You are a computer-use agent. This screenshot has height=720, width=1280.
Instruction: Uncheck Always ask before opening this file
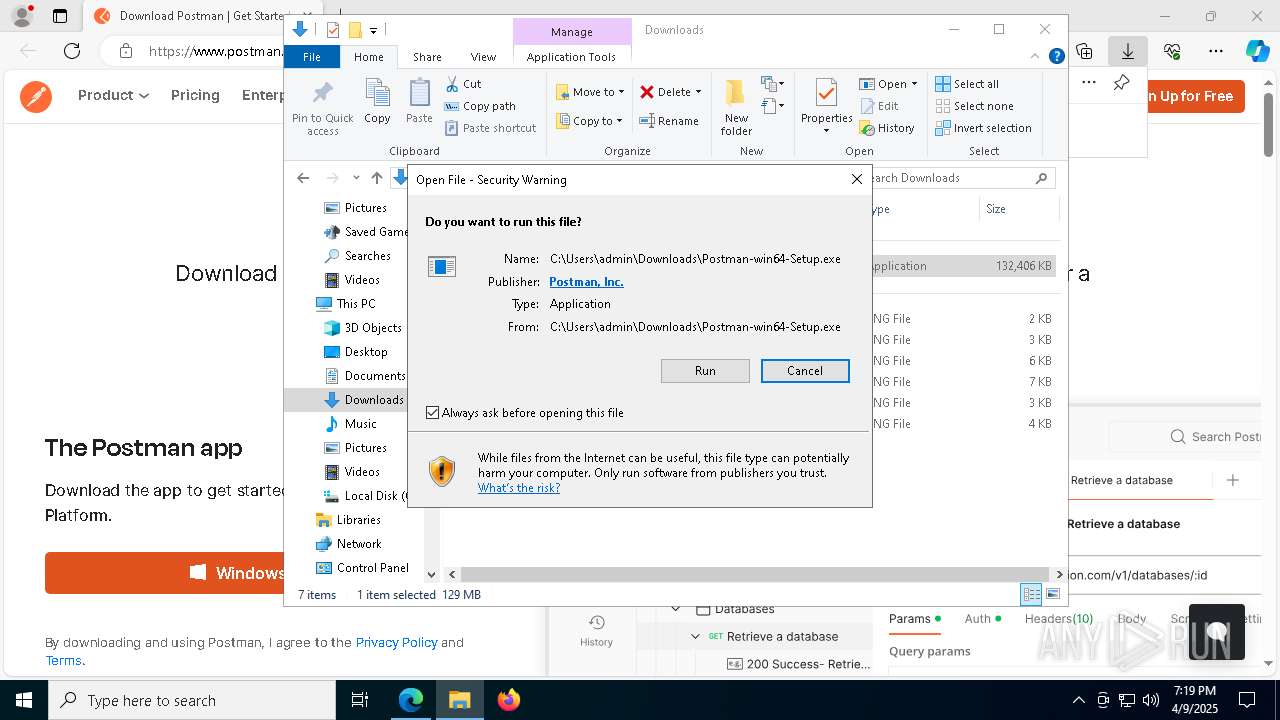[433, 413]
